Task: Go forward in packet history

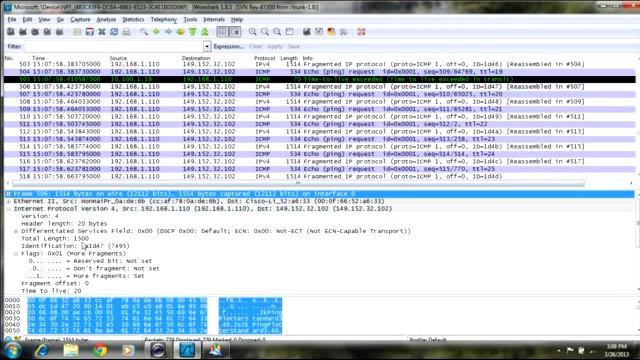Action: 168,32
